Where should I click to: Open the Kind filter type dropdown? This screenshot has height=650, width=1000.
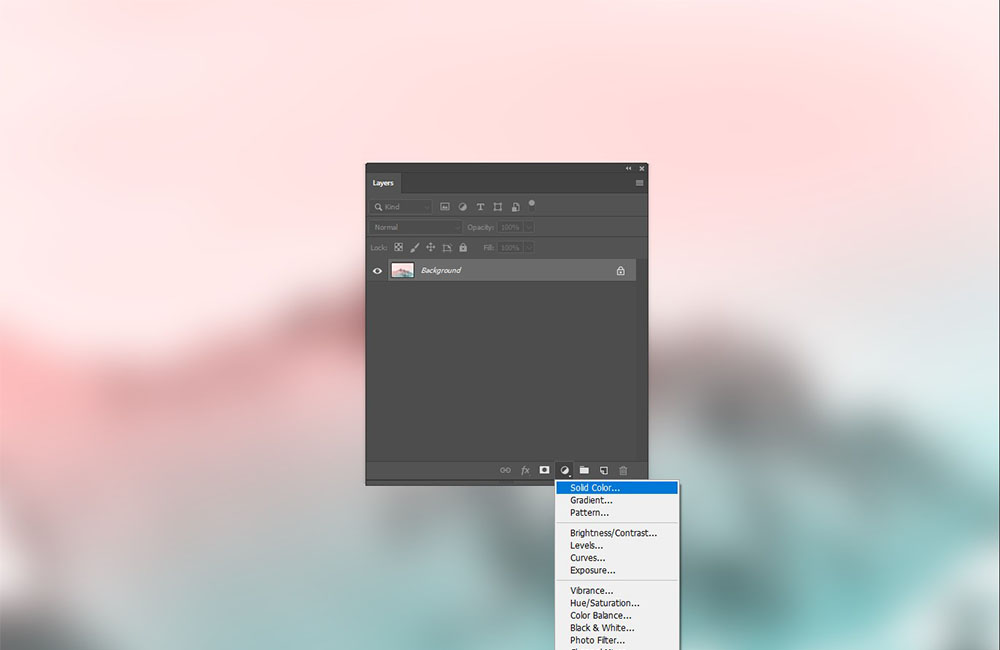[x=401, y=207]
